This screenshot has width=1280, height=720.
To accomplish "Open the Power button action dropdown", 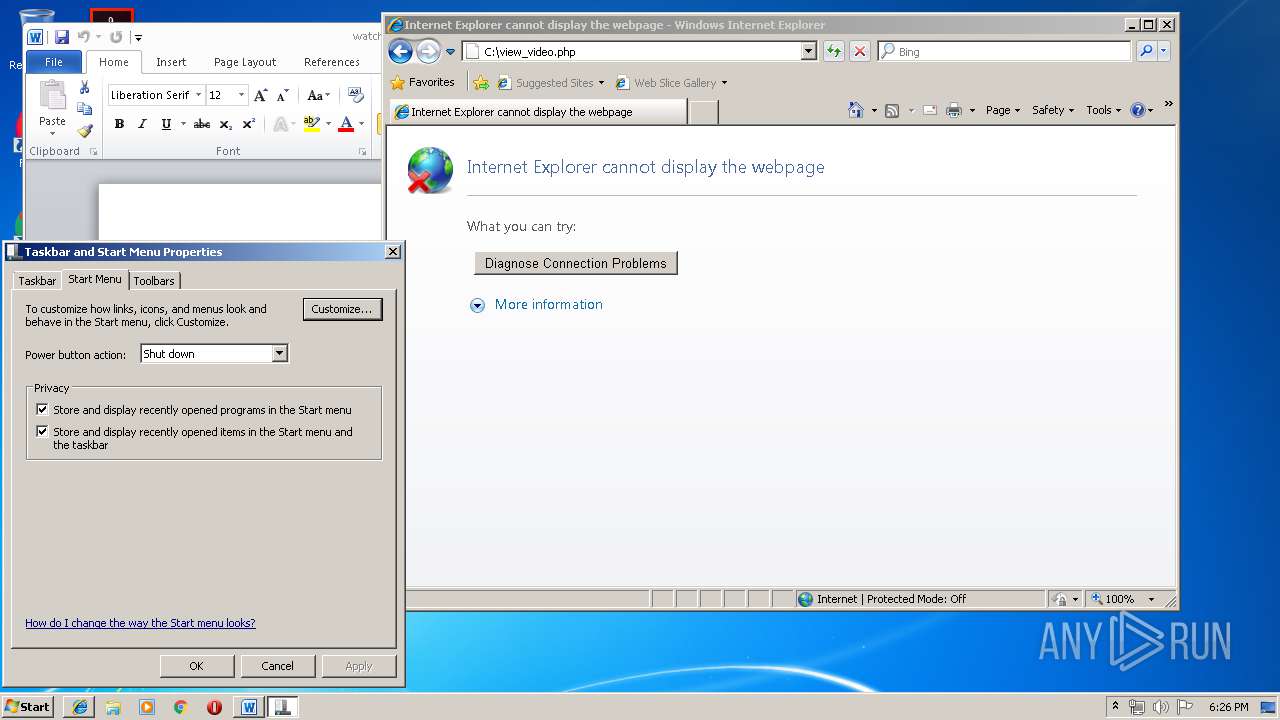I will coord(280,353).
